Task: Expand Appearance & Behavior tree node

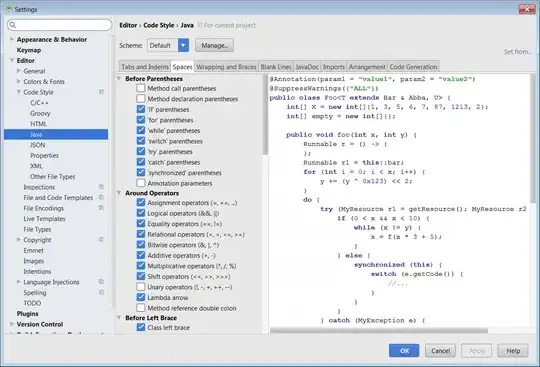Action: pyautogui.click(x=12, y=39)
